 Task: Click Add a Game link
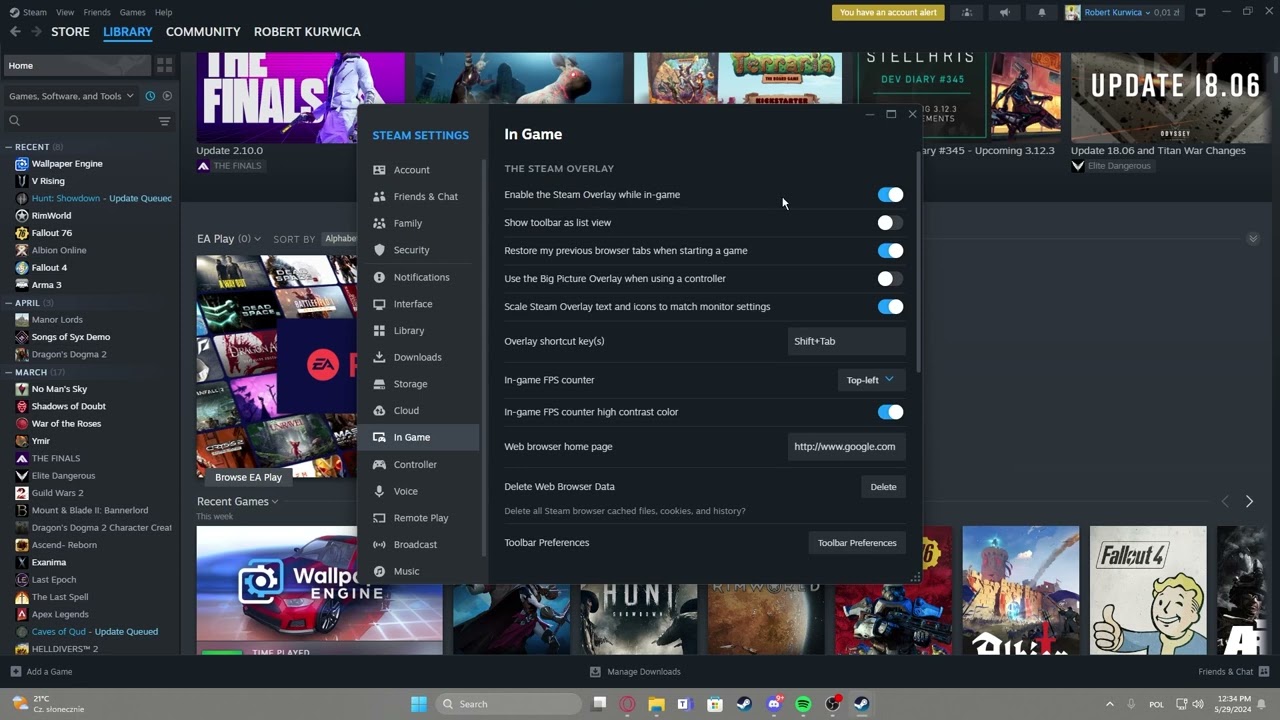coord(41,672)
